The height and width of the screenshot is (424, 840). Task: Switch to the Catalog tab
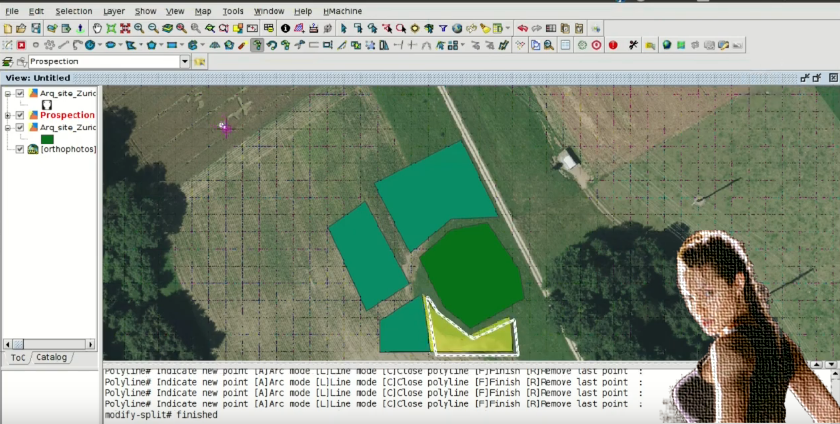point(51,357)
